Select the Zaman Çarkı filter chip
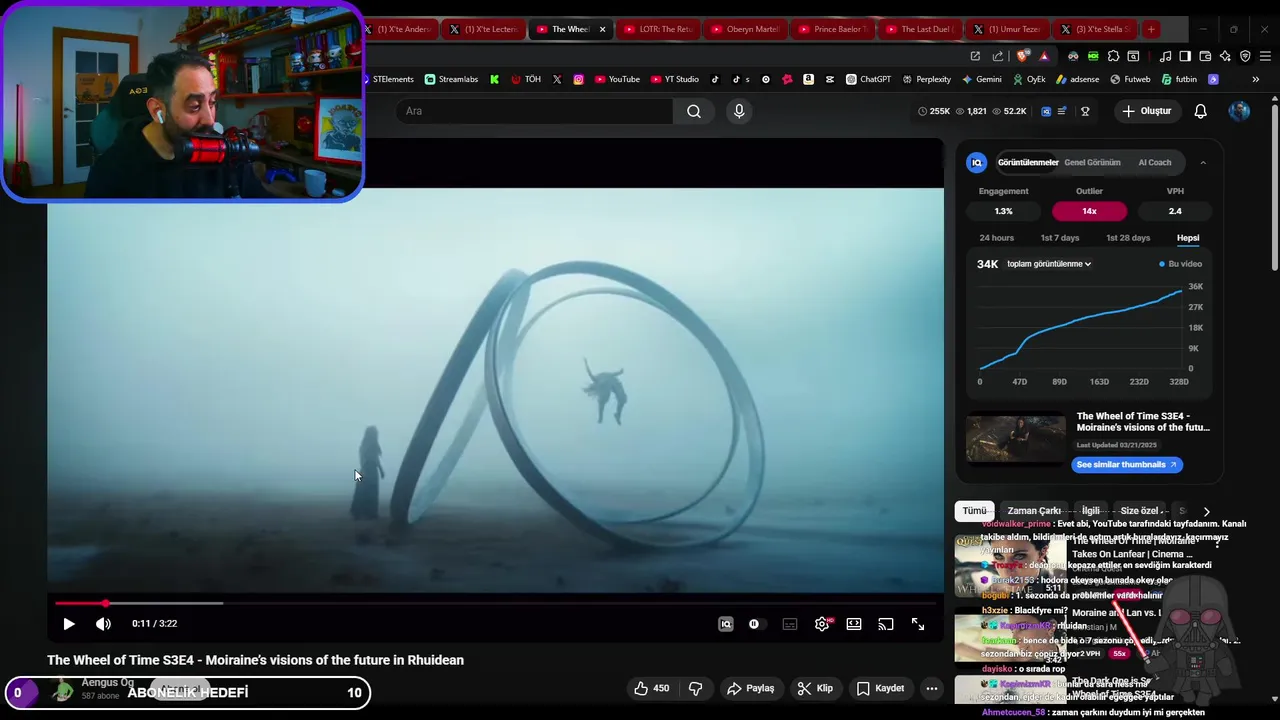Viewport: 1280px width, 720px height. click(1034, 511)
